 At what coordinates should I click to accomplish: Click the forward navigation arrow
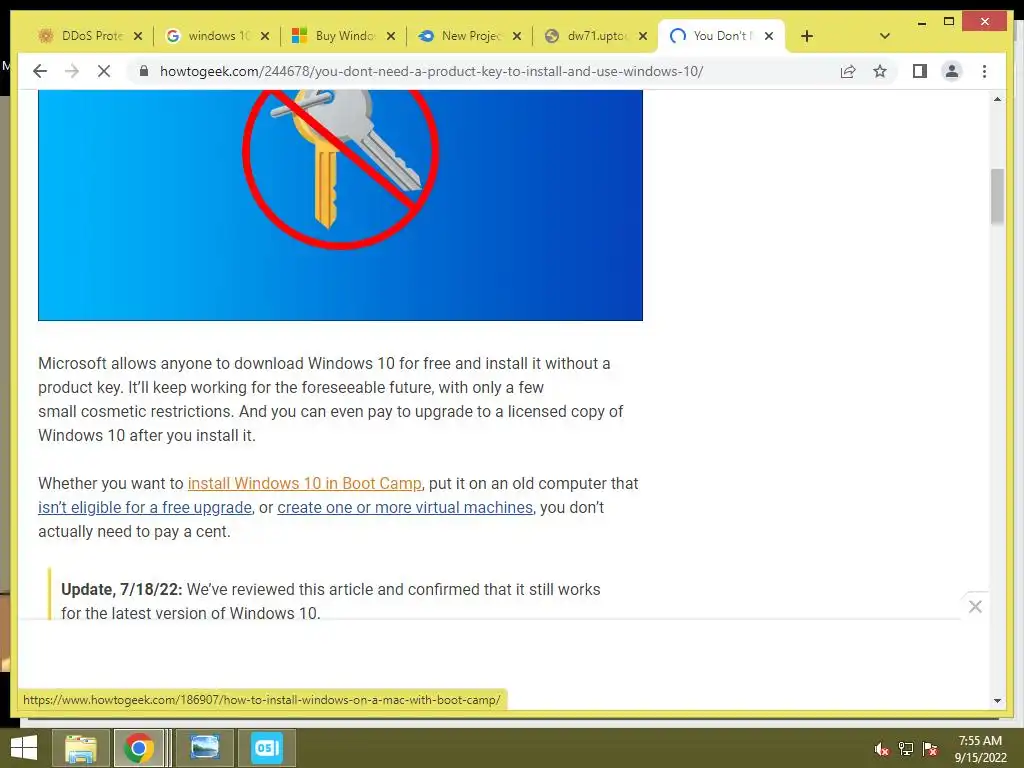coord(72,71)
